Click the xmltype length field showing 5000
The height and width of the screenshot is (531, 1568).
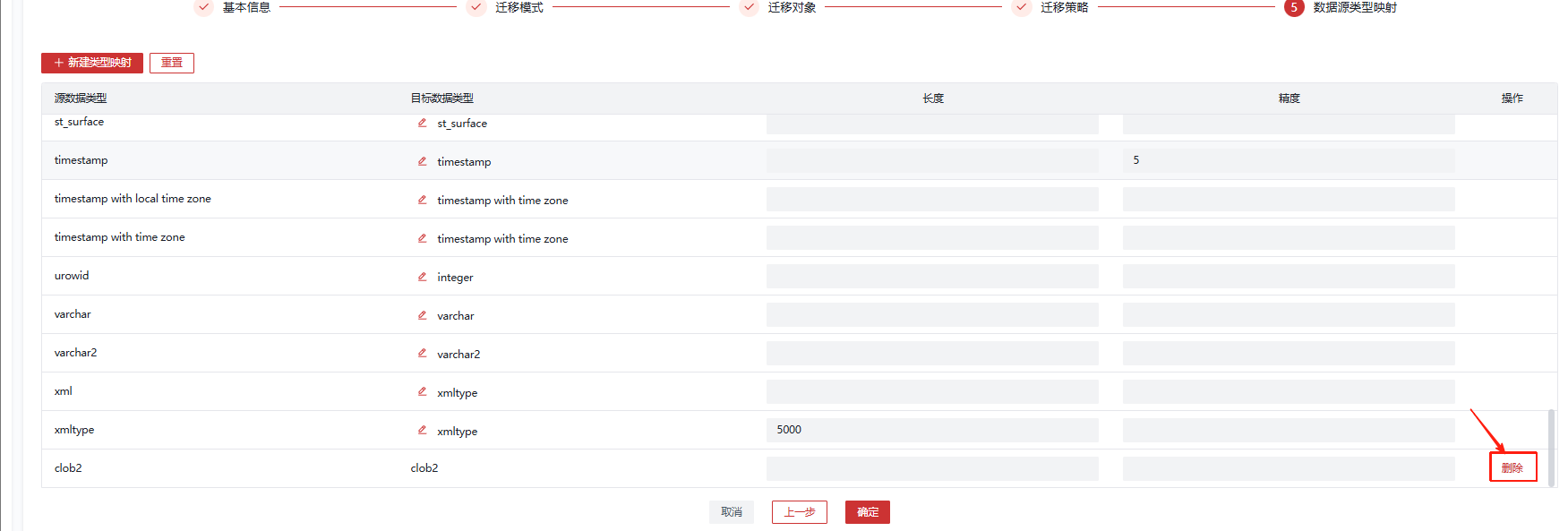point(931,431)
